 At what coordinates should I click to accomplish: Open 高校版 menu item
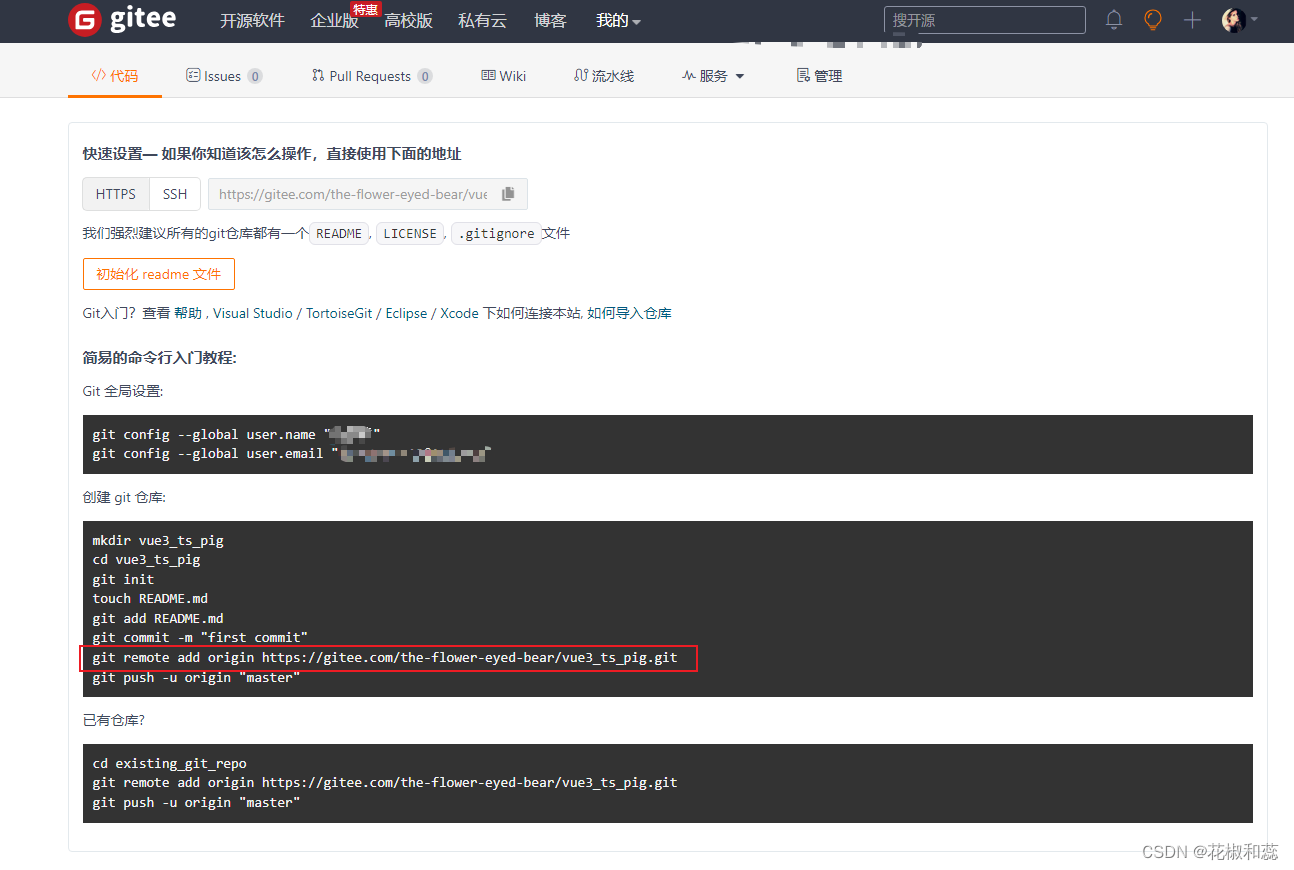tap(408, 21)
